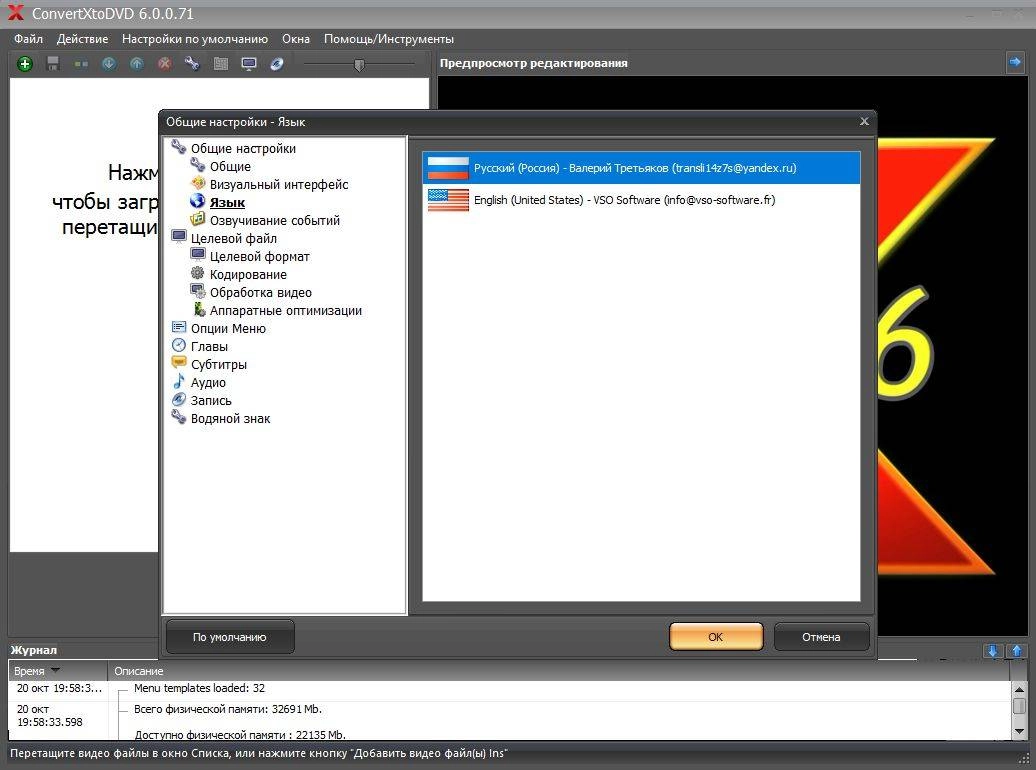
Task: Open the Окна menu
Action: pyautogui.click(x=296, y=39)
